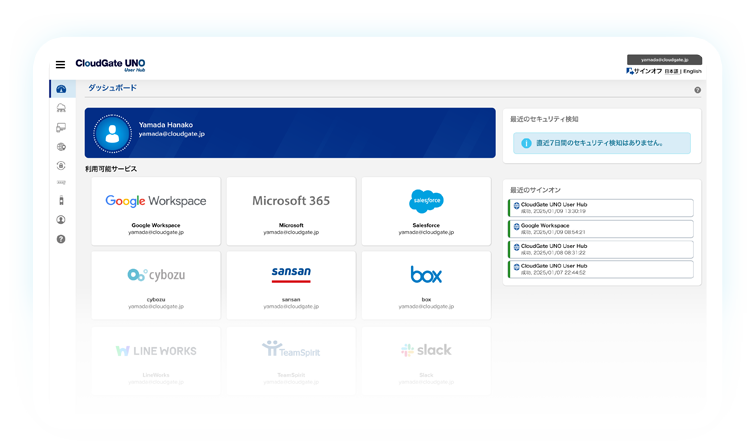This screenshot has width=750, height=447.
Task: Click the 最近のセキュリティ検知 heading
Action: click(x=544, y=119)
